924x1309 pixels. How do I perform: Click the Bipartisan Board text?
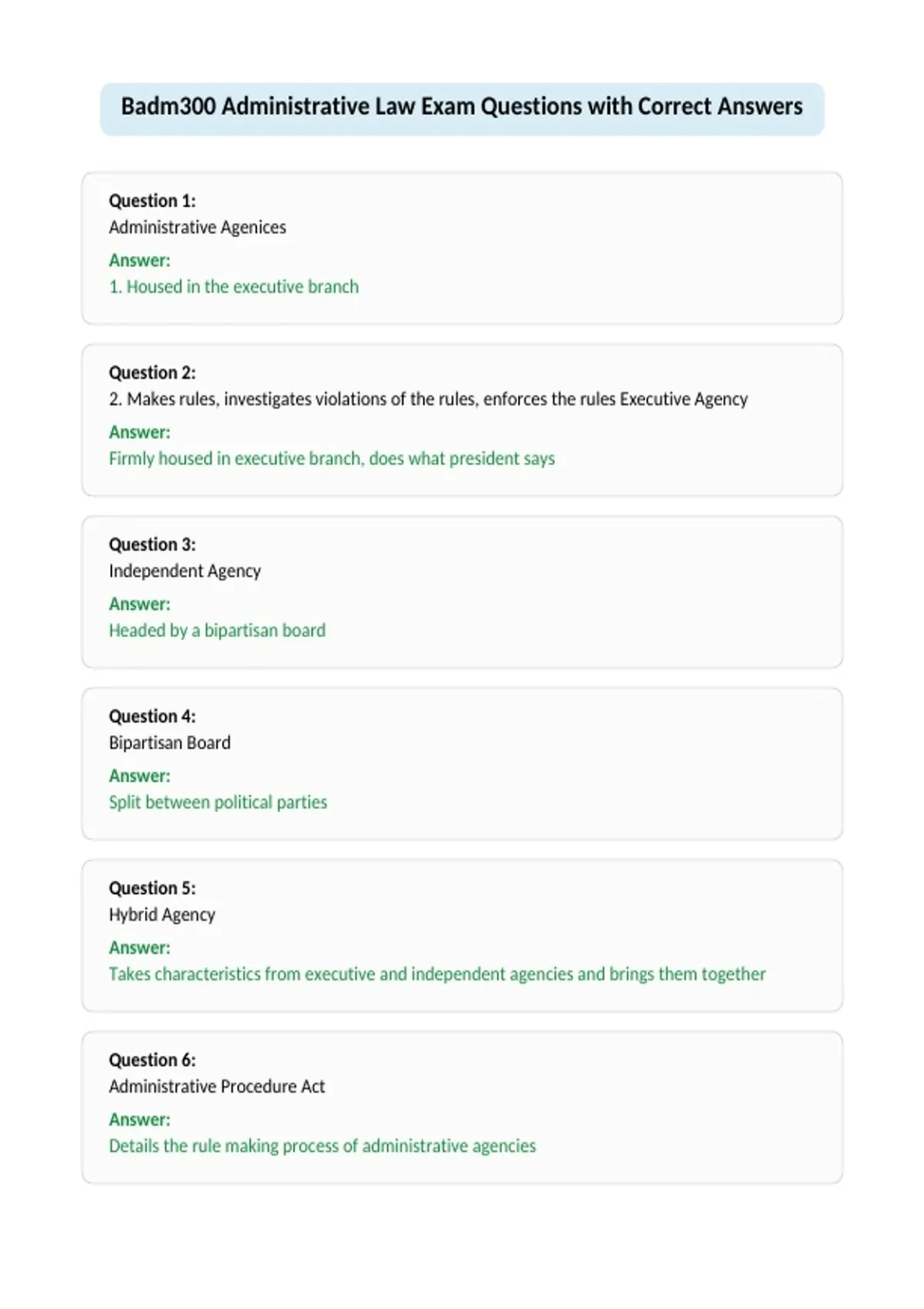point(169,742)
